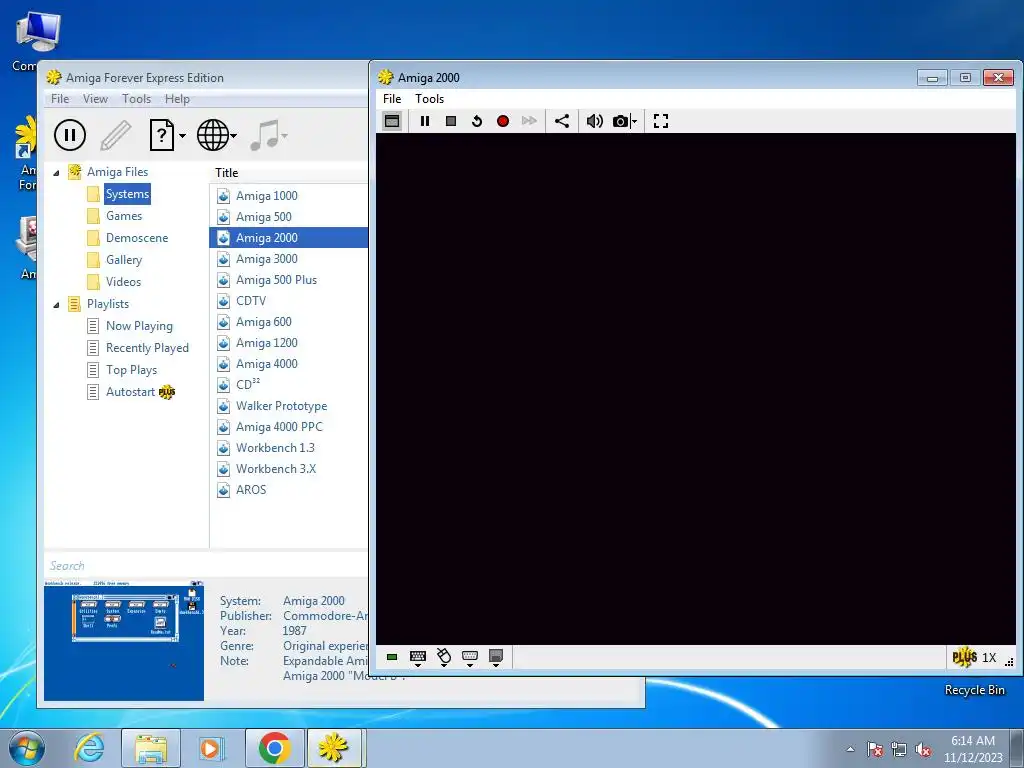
Task: Expand the help document dropdown arrow
Action: (182, 136)
